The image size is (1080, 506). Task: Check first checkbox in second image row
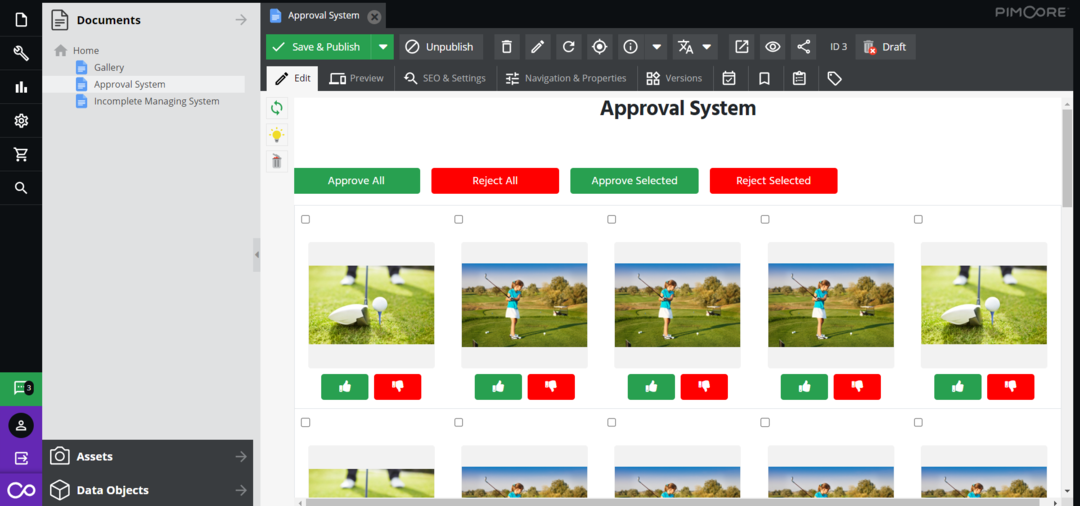click(x=306, y=423)
